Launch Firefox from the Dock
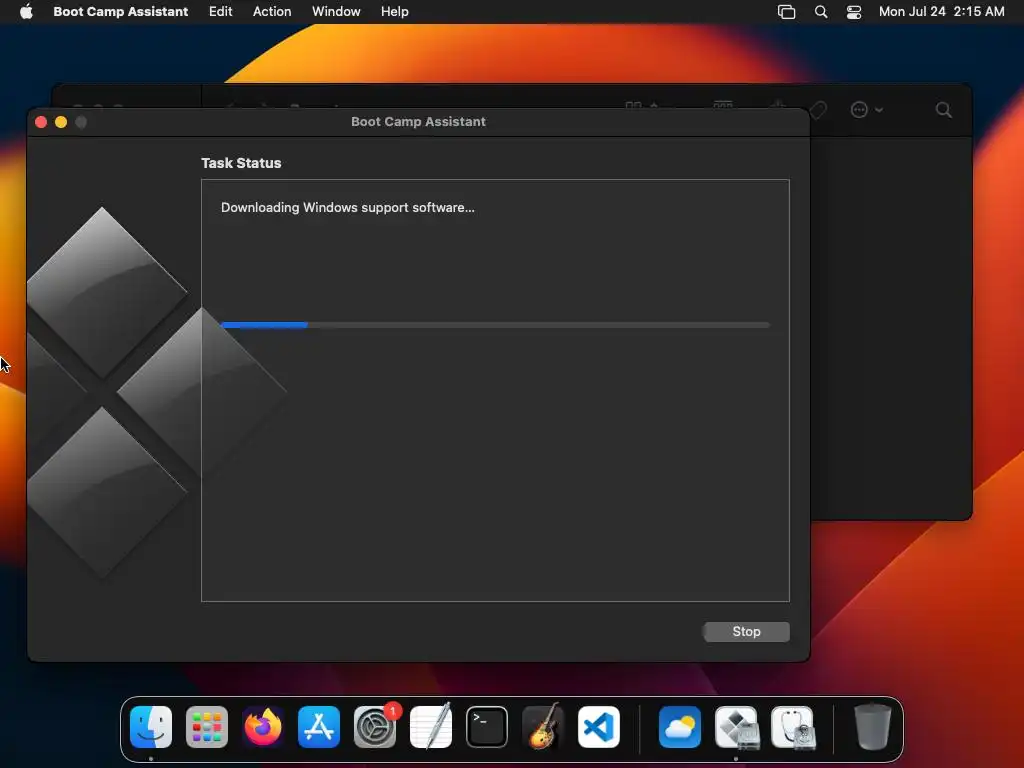The height and width of the screenshot is (768, 1024). click(263, 727)
